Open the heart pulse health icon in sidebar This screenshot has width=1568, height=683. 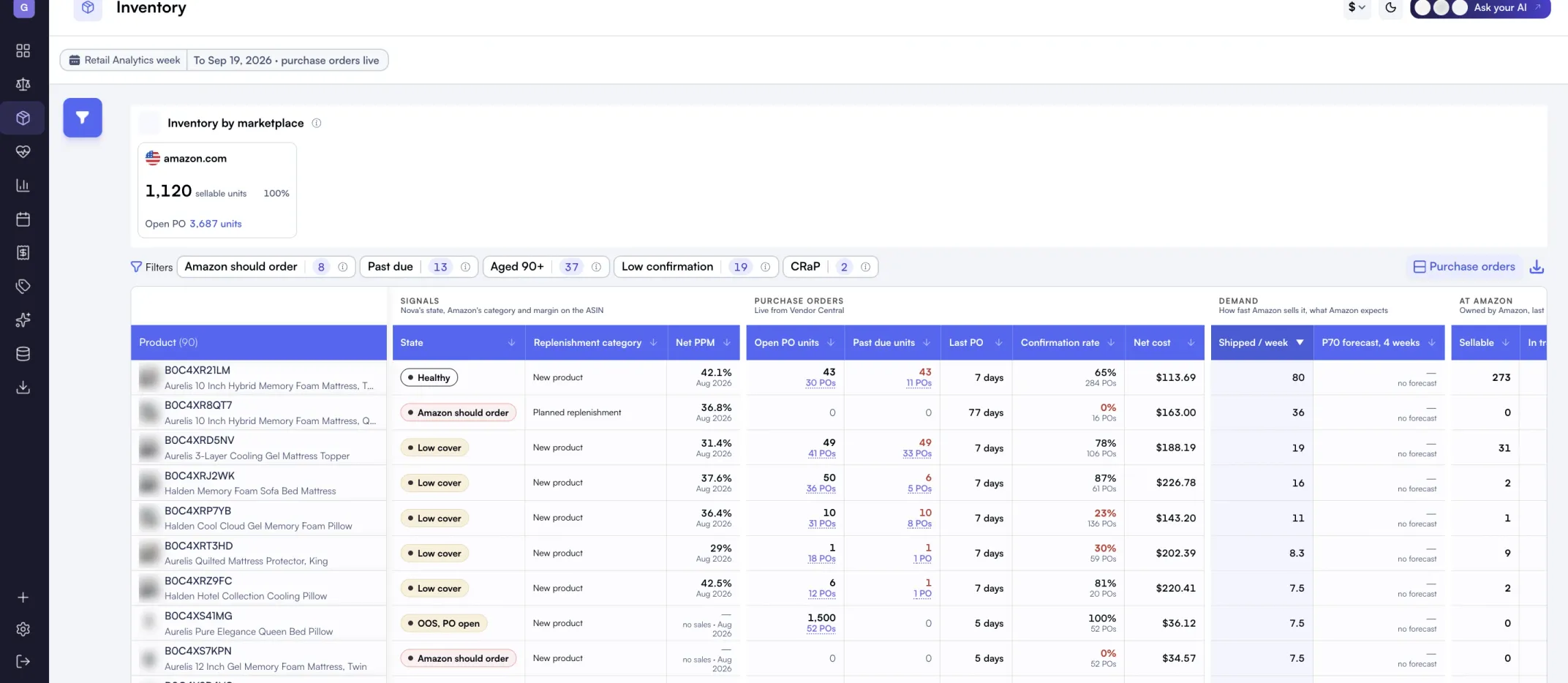tap(23, 151)
